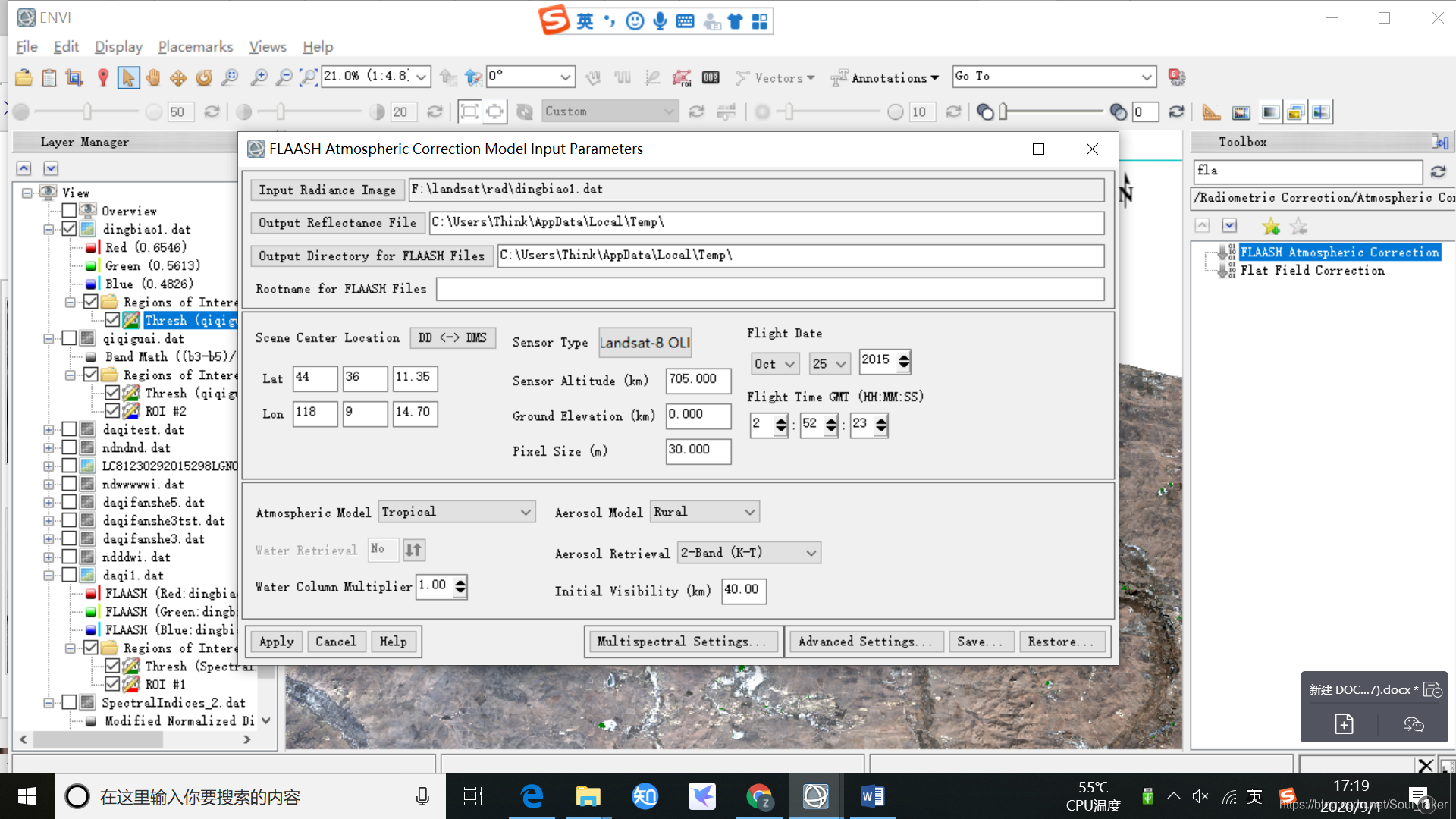
Task: Click the ROI tool icon
Action: (x=682, y=77)
